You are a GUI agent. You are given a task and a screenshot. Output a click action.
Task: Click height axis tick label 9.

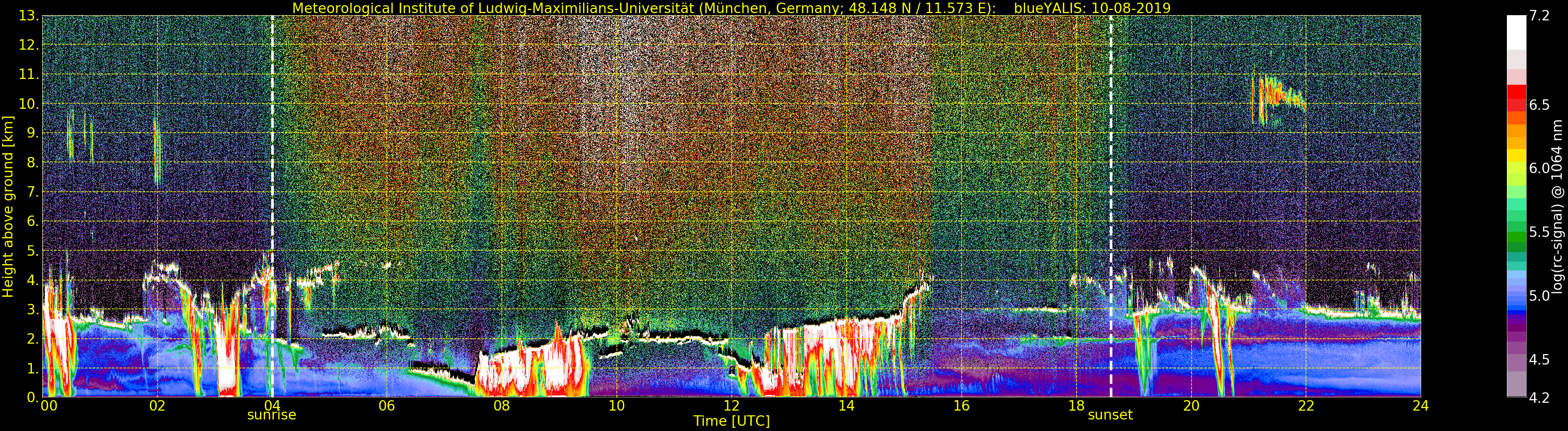coord(32,133)
